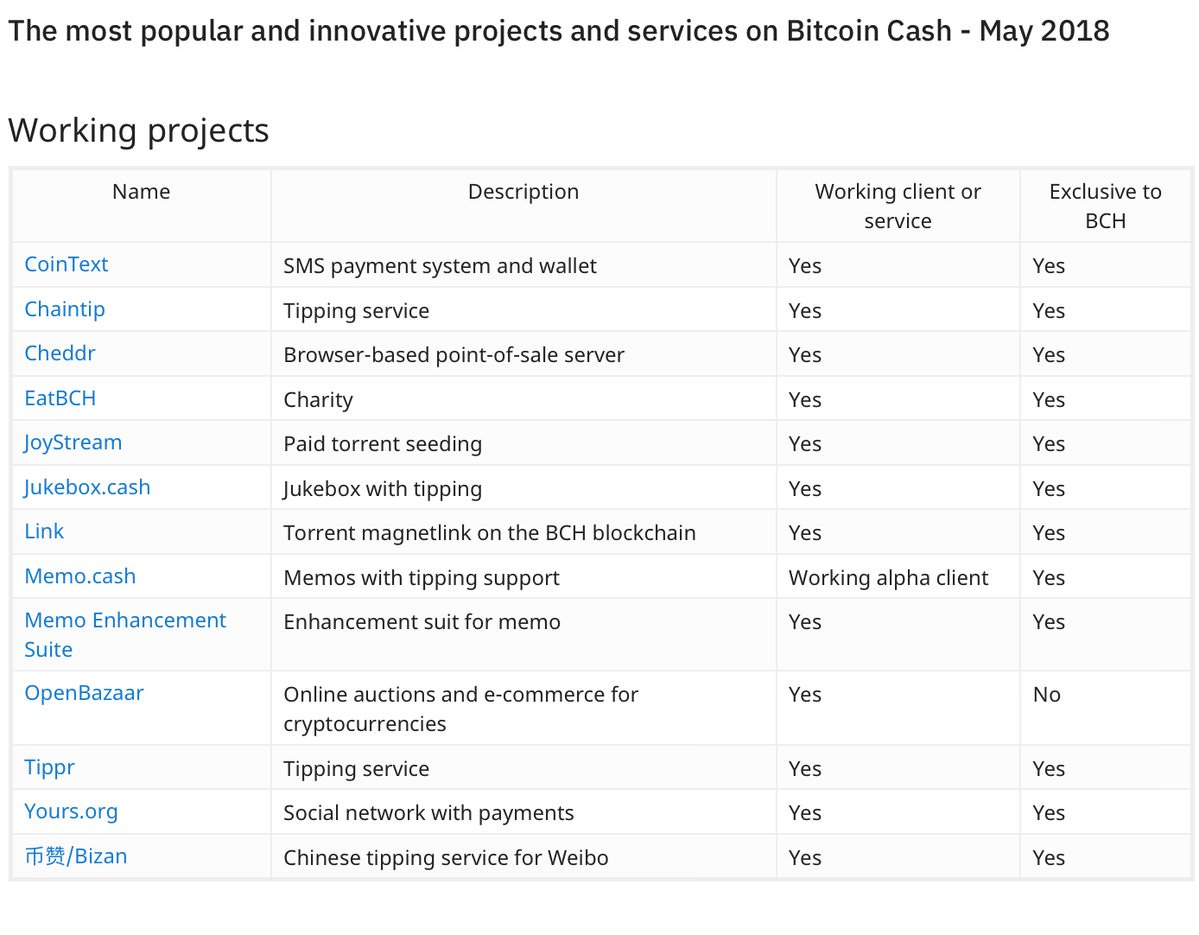The width and height of the screenshot is (1199, 935).
Task: Visit the OpenBazaar link
Action: tap(84, 693)
